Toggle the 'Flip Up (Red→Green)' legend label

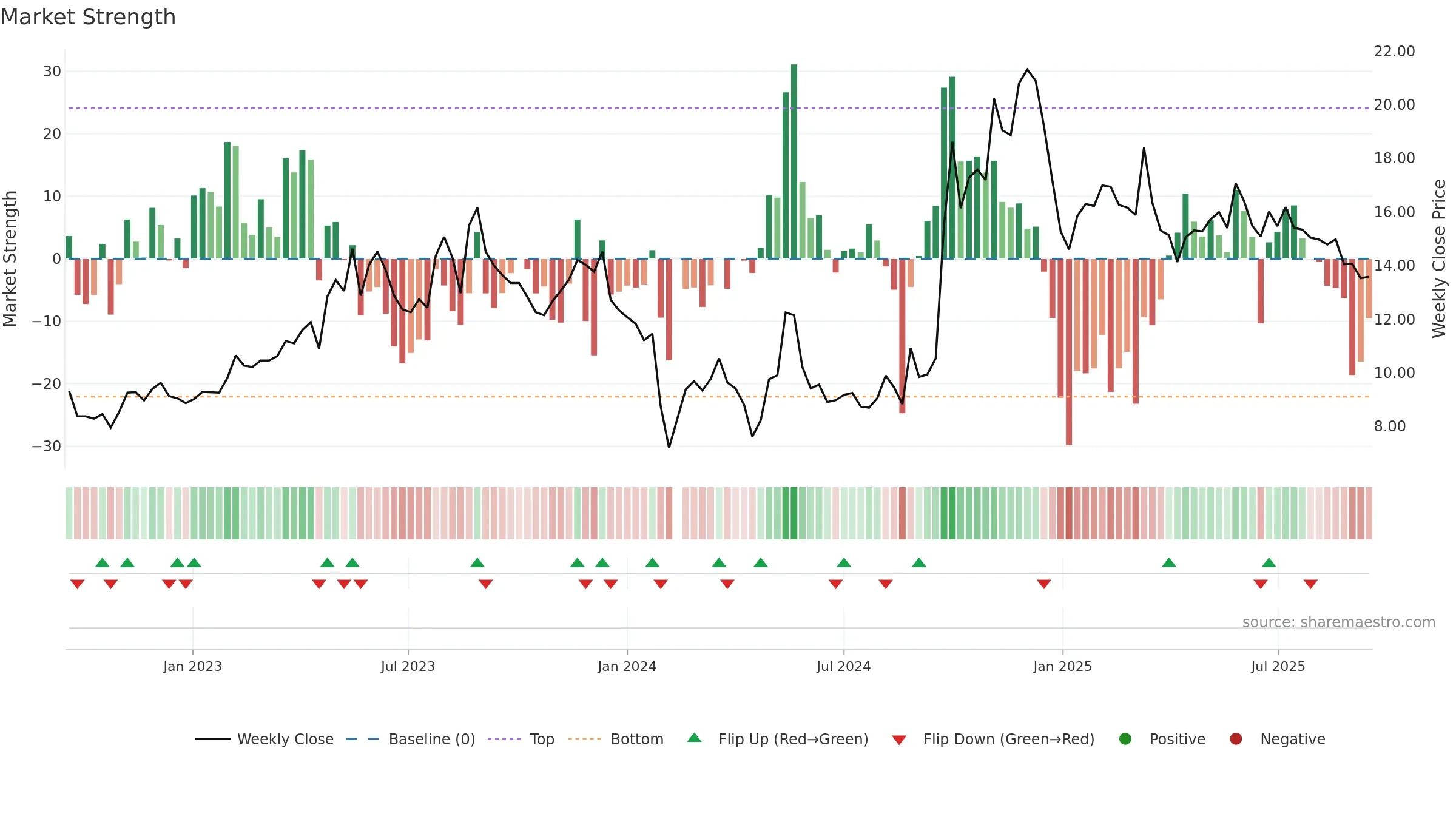coord(794,739)
